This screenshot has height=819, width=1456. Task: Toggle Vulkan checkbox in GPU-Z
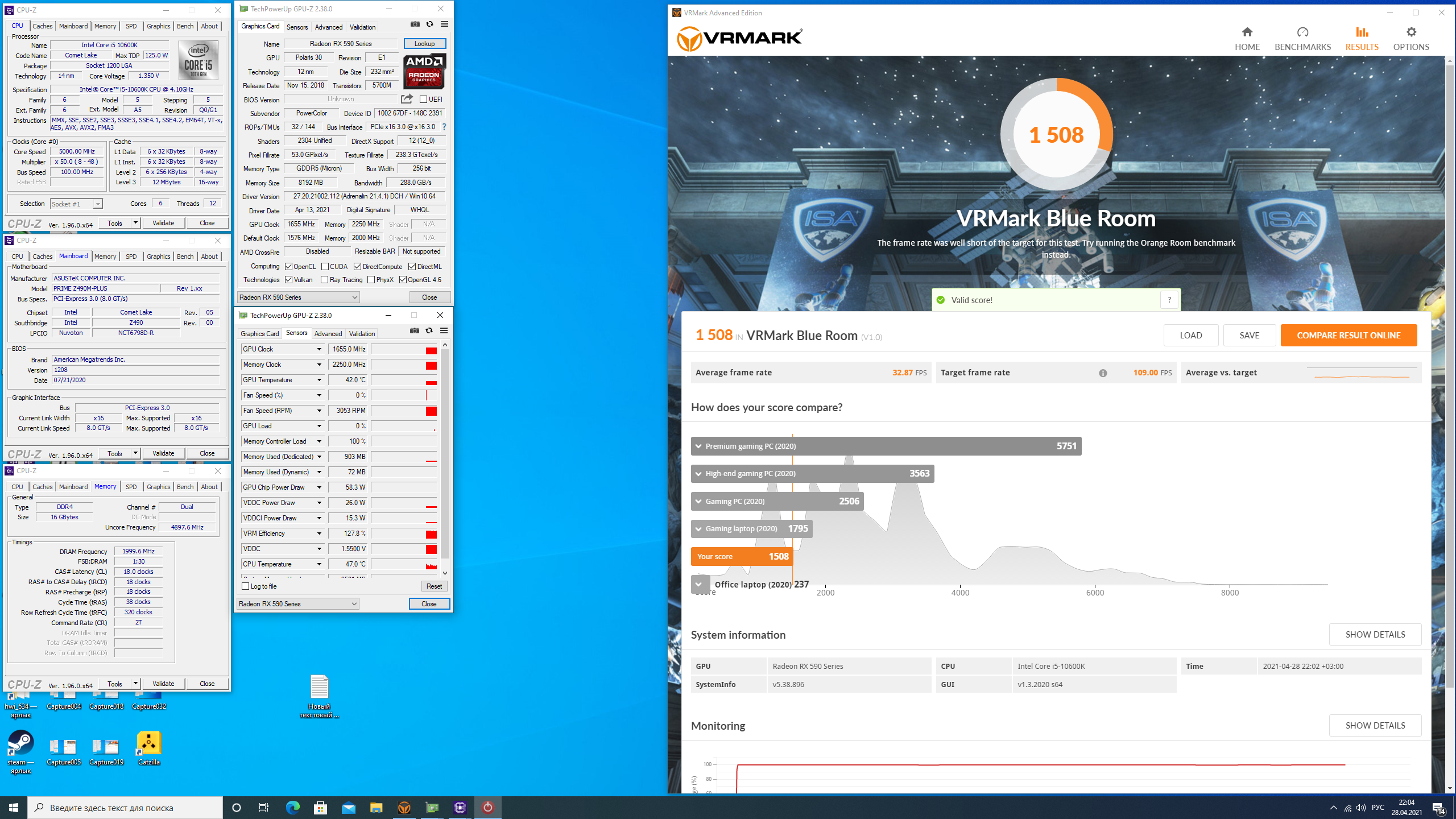click(289, 280)
